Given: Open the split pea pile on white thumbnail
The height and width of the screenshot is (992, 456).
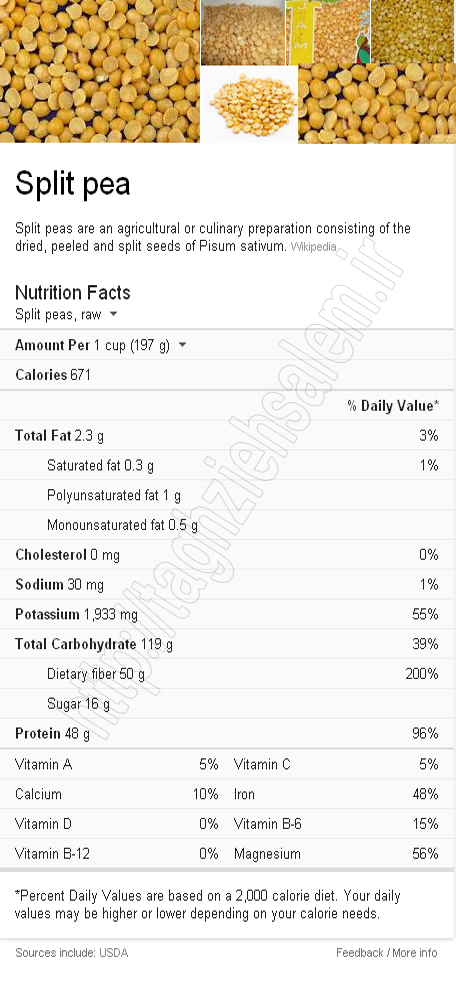Looking at the screenshot, I should (x=249, y=104).
